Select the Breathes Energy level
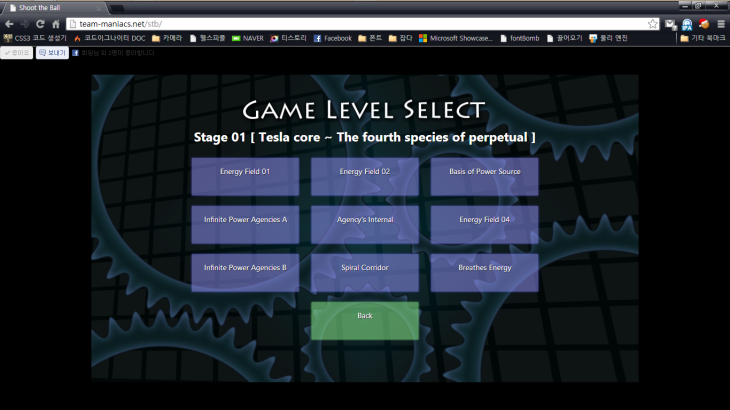Screen dimensions: 730x410 484,273
